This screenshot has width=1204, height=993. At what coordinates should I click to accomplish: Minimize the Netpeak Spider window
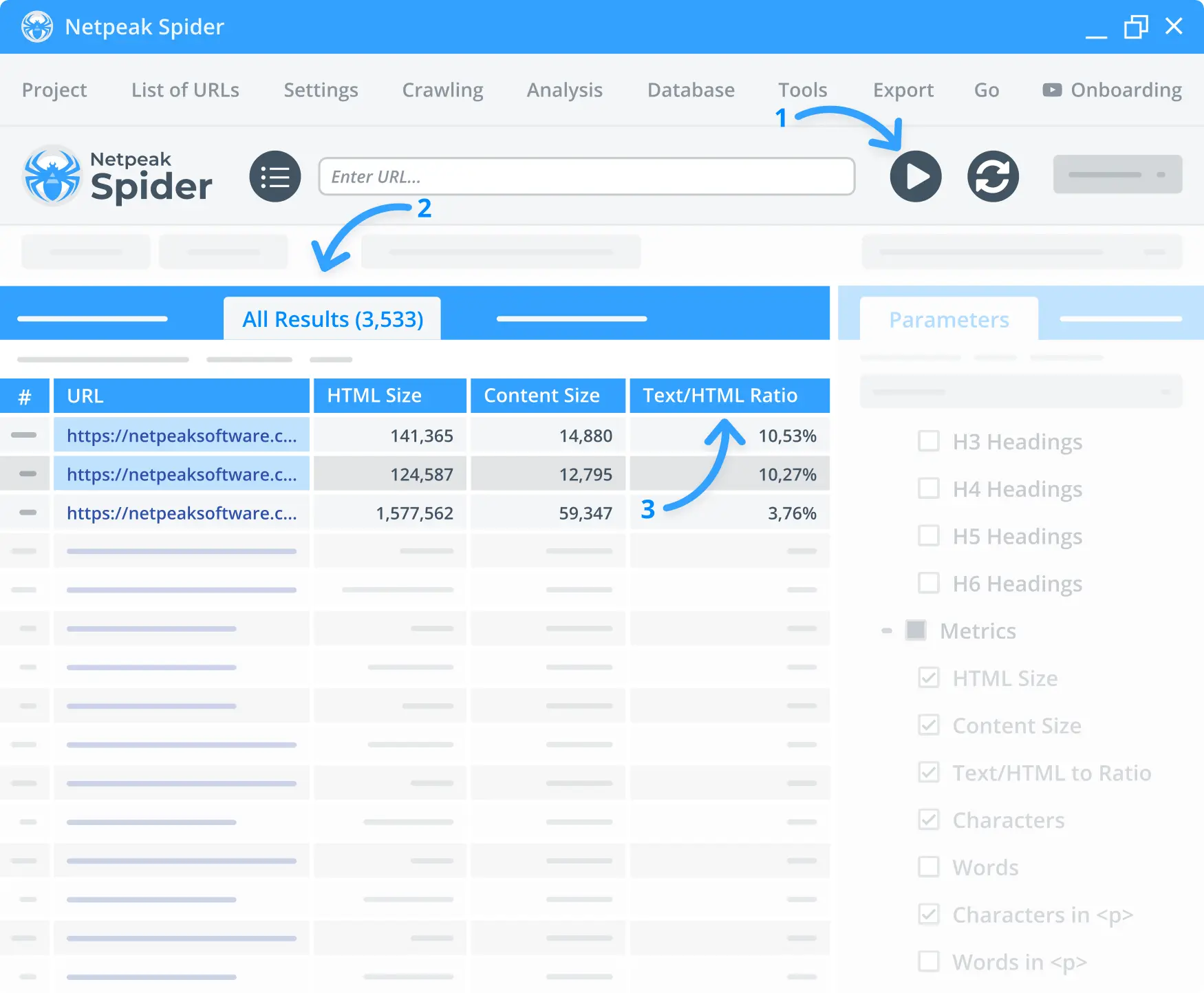[x=1096, y=36]
